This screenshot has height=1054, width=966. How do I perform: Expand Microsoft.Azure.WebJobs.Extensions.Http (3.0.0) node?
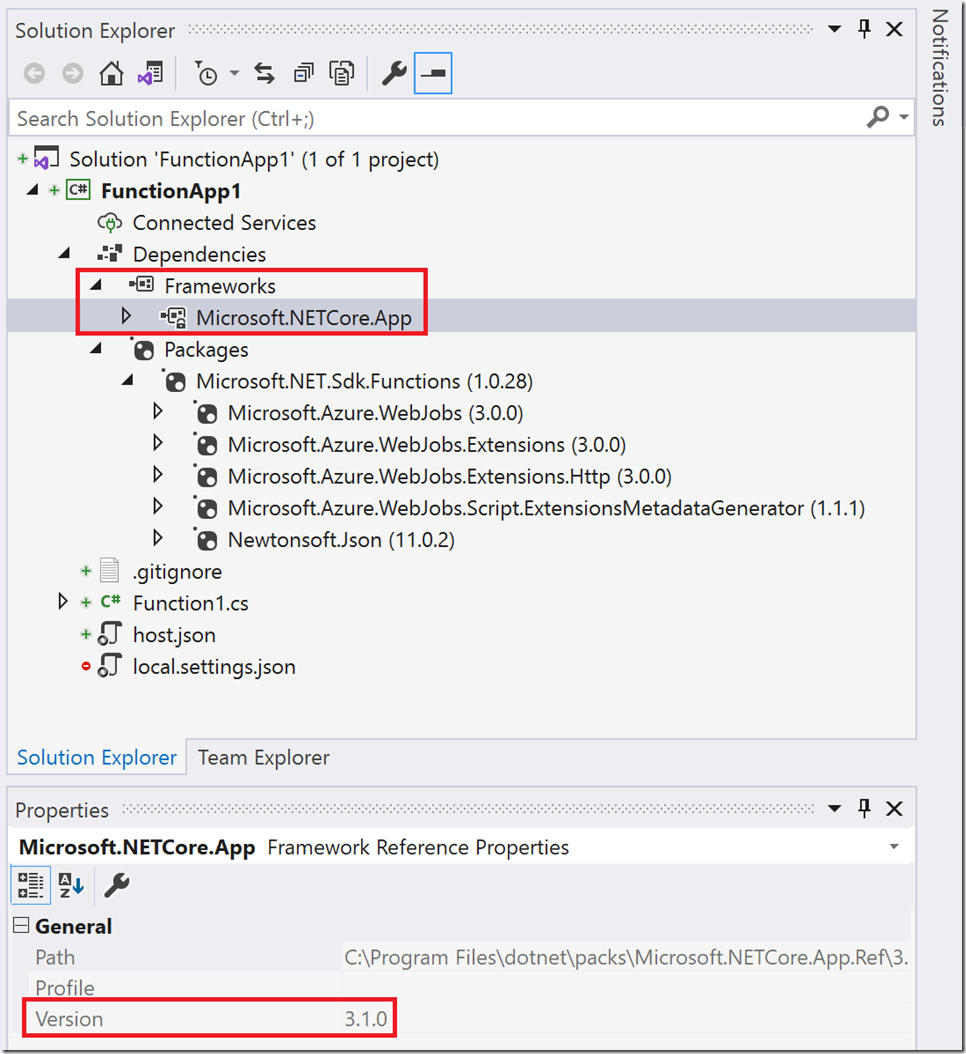(x=158, y=475)
